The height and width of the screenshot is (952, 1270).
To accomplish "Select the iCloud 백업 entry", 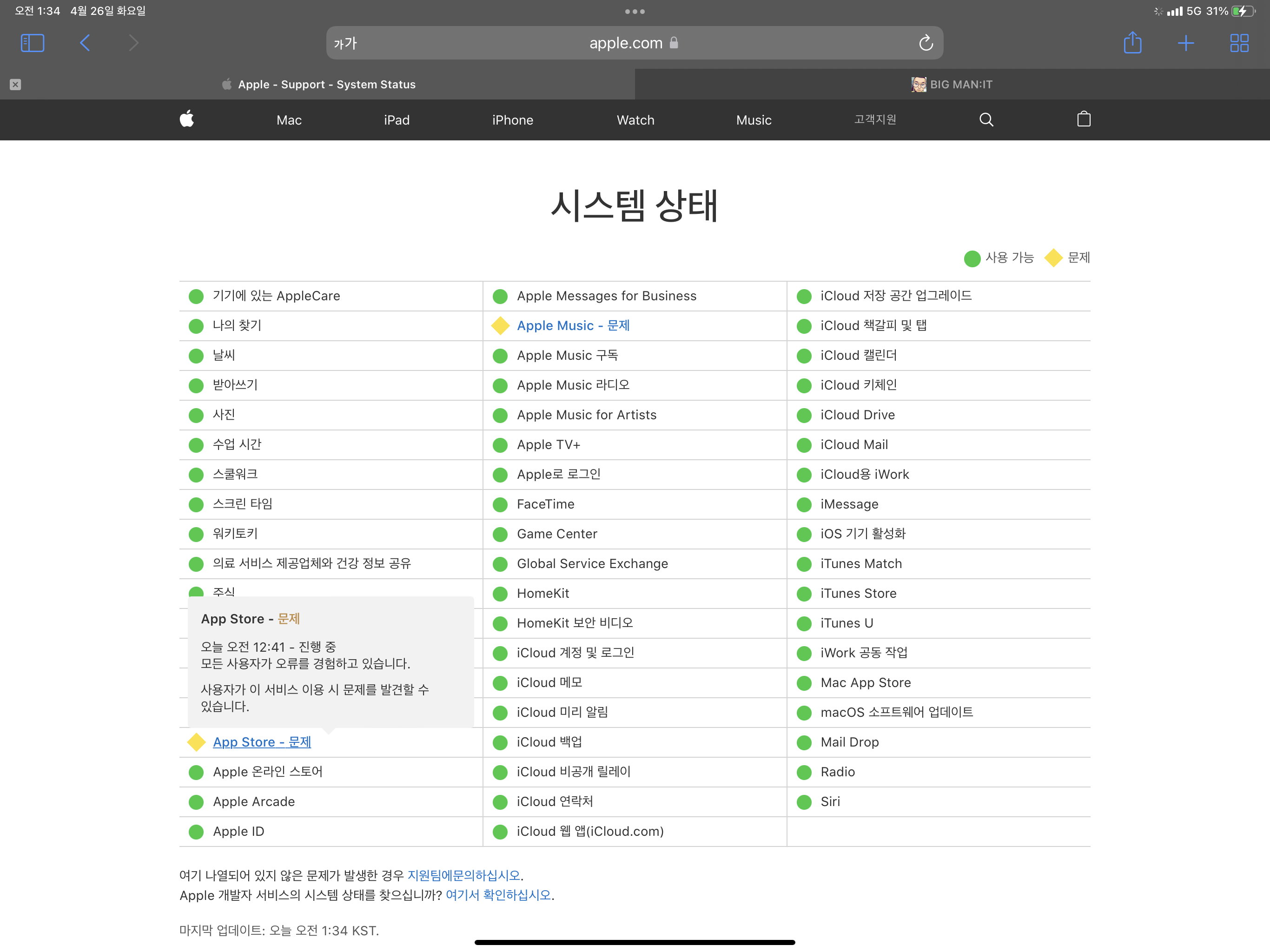I will click(635, 742).
